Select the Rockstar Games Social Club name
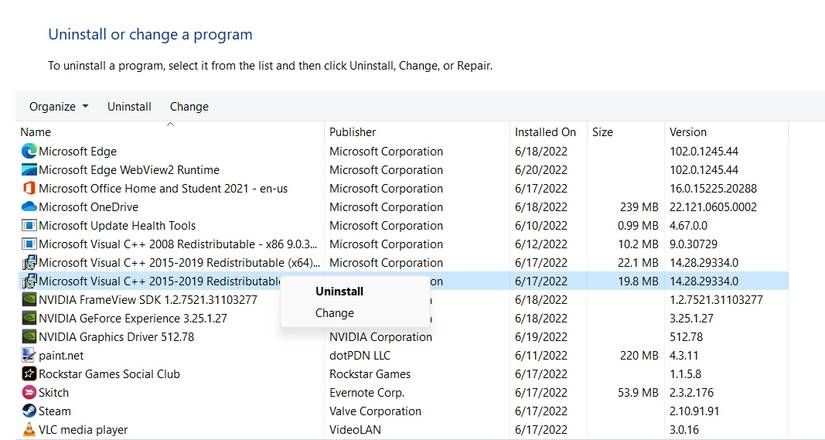 pyautogui.click(x=109, y=374)
